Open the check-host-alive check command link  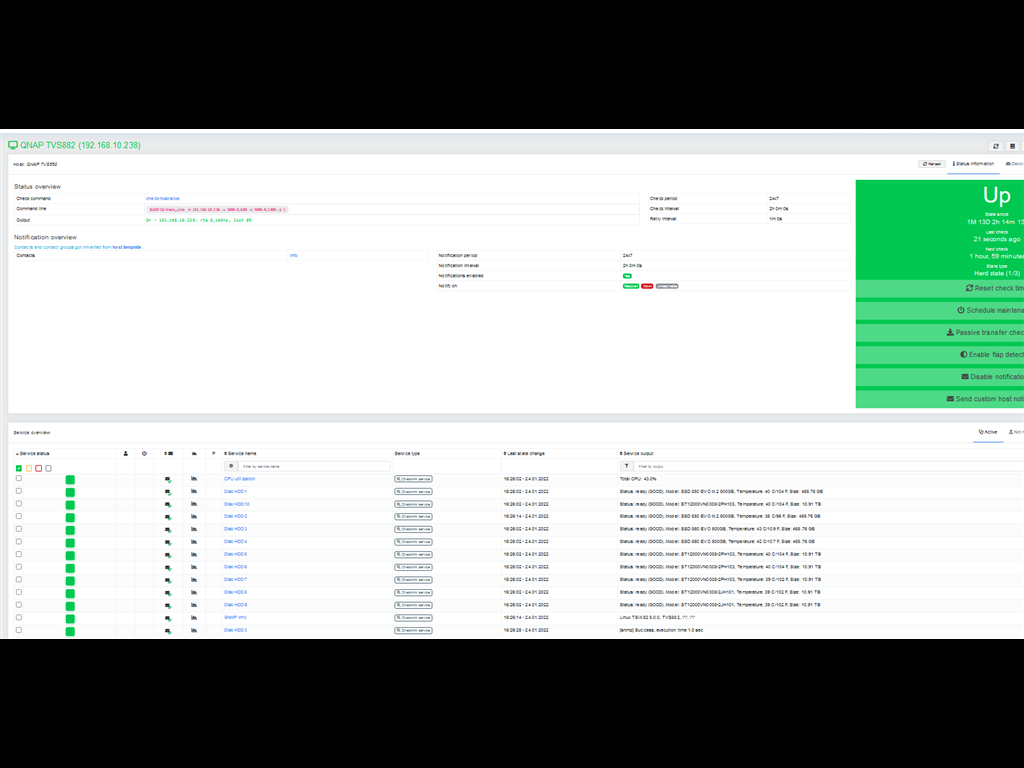pos(163,199)
